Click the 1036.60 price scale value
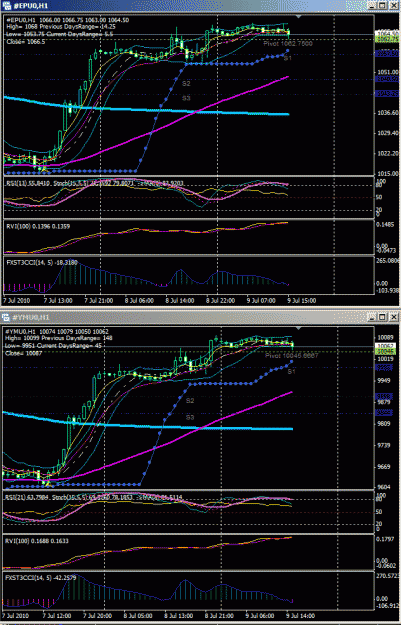Viewport: 401px width, 625px height. pyautogui.click(x=387, y=113)
